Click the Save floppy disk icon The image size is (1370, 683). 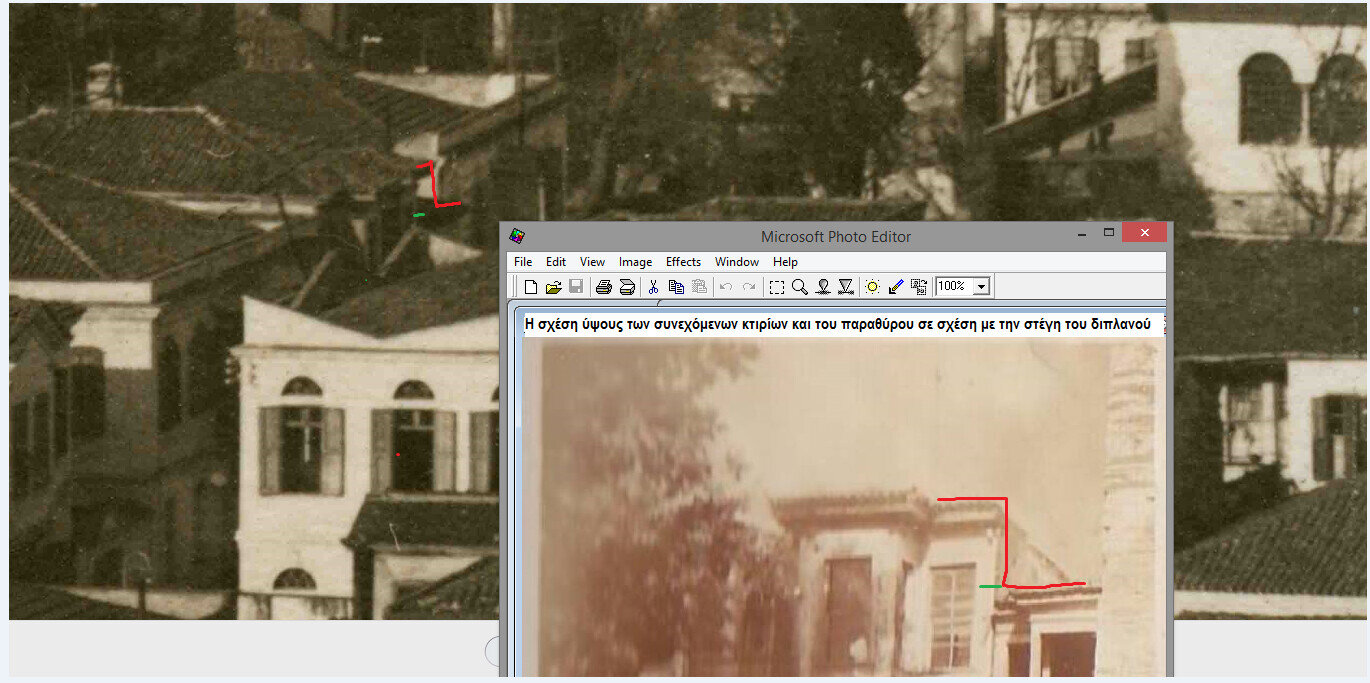[576, 287]
